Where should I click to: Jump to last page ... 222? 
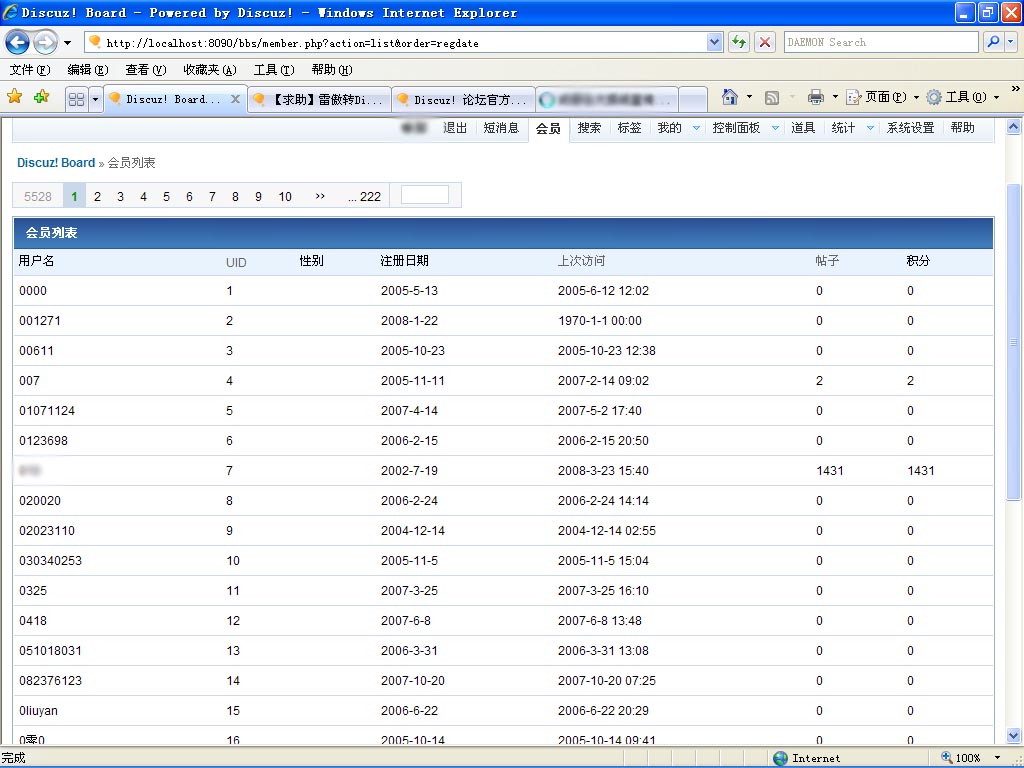[364, 196]
